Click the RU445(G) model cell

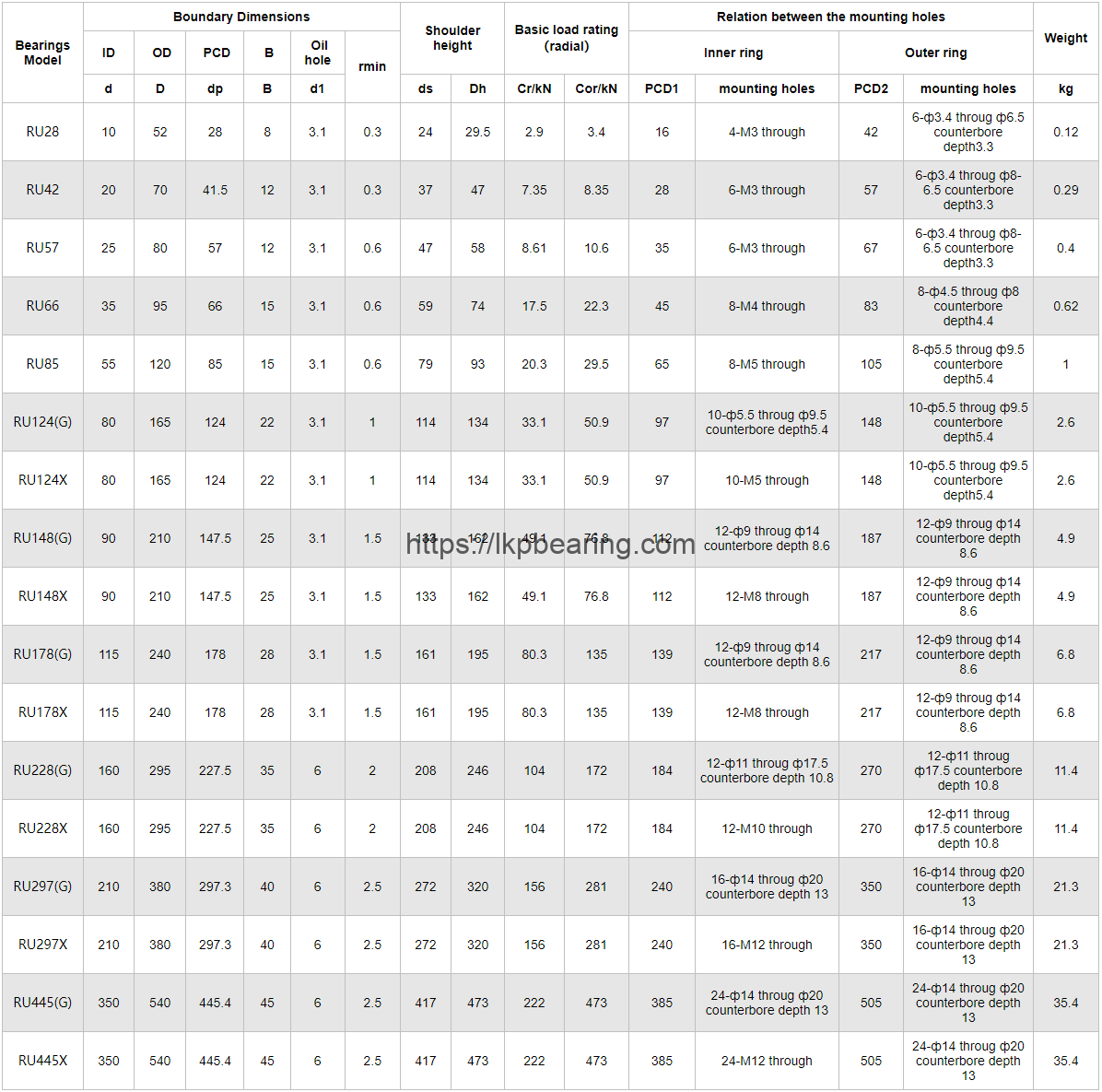point(42,1003)
